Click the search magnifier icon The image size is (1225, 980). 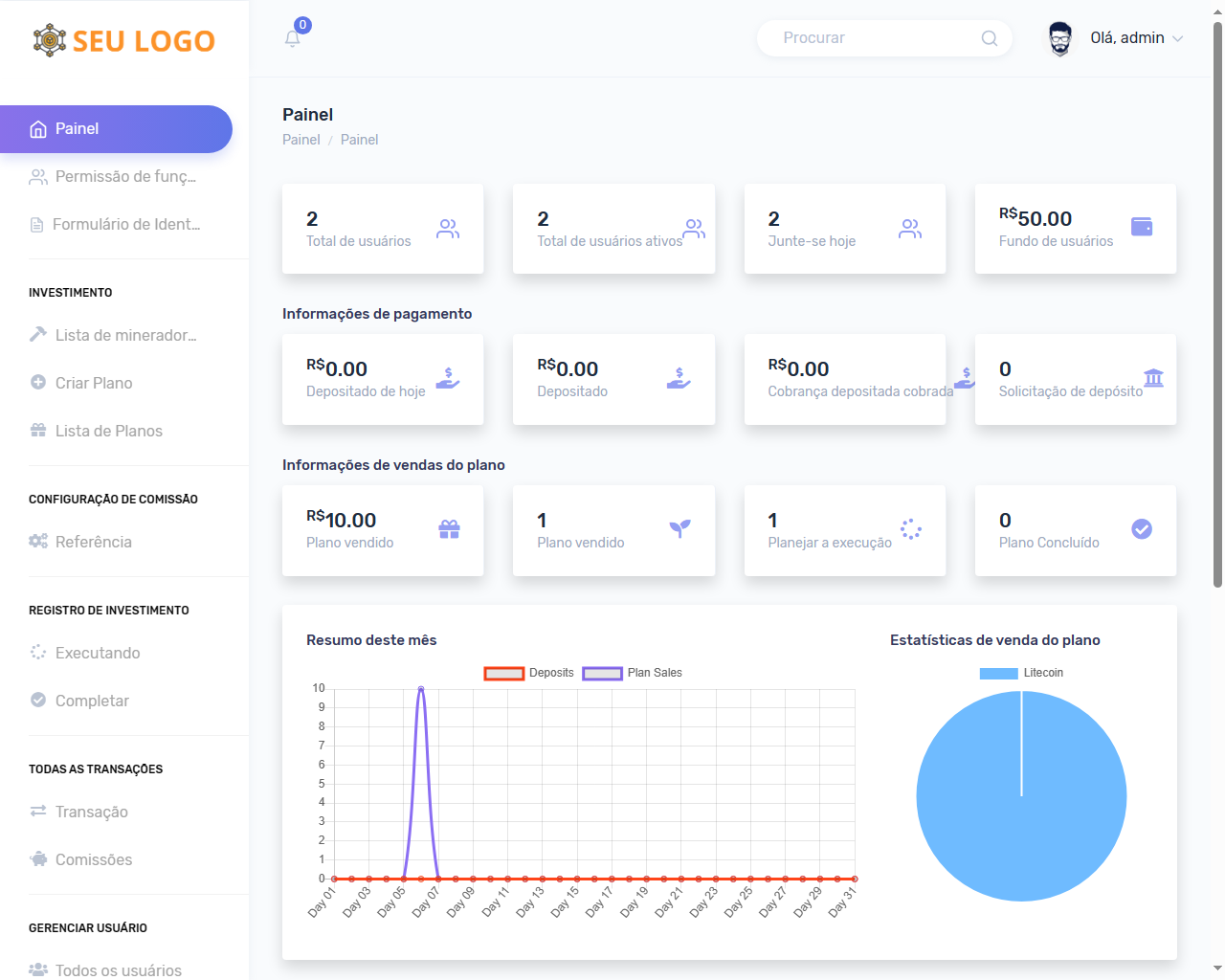point(989,38)
